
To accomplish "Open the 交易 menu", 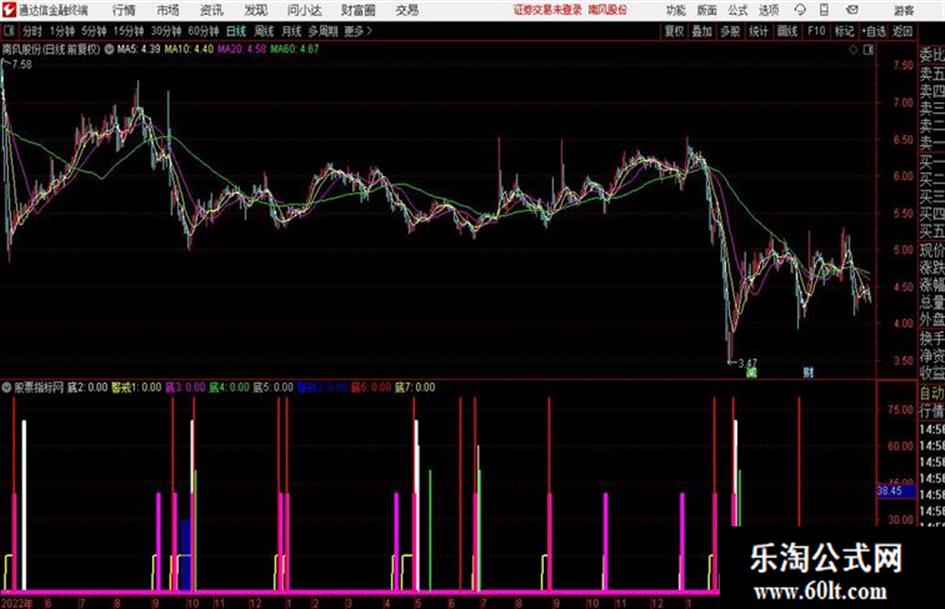I will click(x=407, y=10).
